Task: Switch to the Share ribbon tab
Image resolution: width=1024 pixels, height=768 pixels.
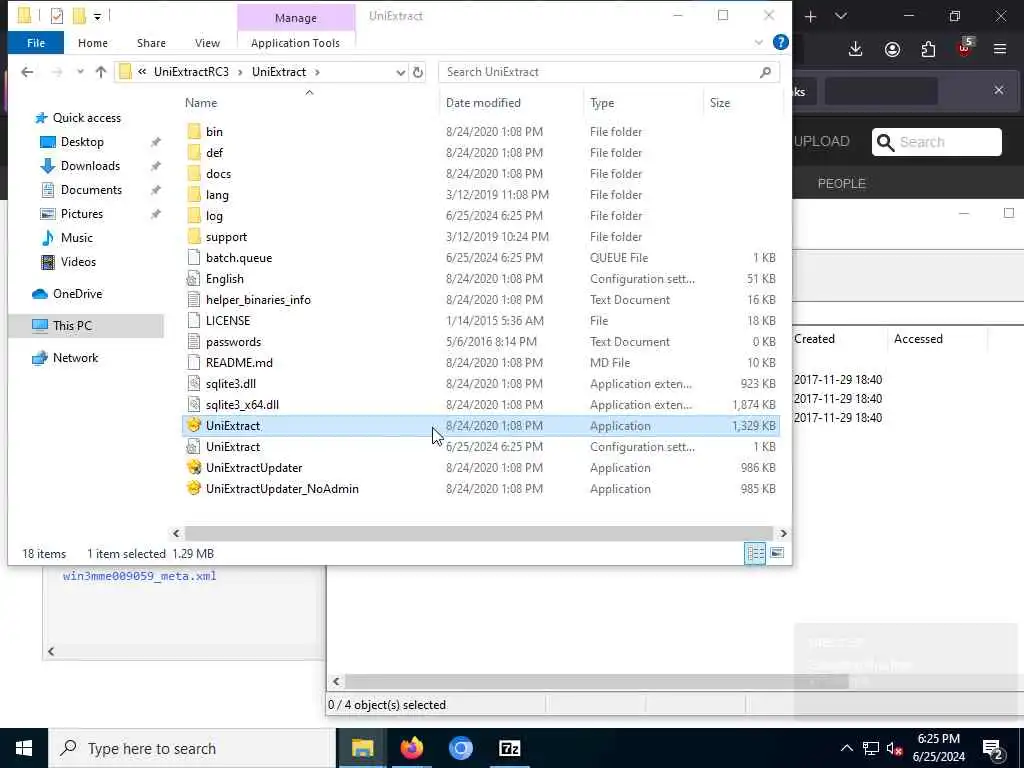Action: 151,42
